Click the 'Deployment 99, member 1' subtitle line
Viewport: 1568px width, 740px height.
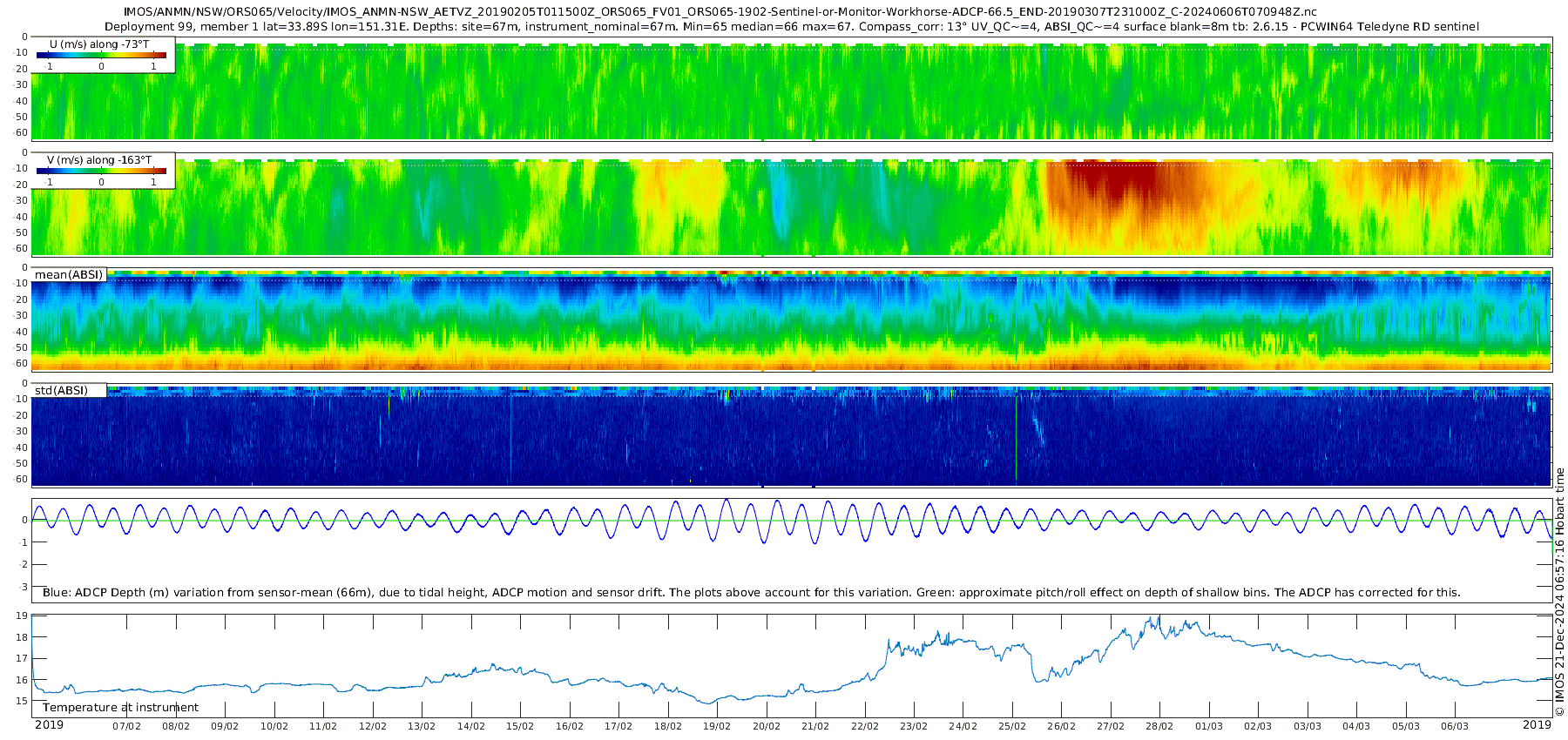pos(791,26)
